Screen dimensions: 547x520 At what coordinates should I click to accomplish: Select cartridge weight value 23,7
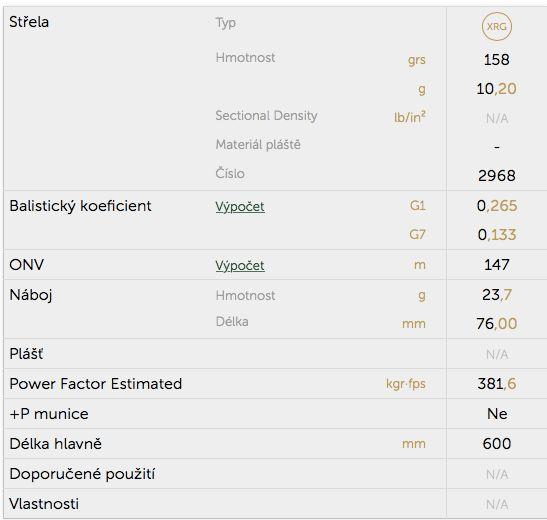pyautogui.click(x=497, y=295)
